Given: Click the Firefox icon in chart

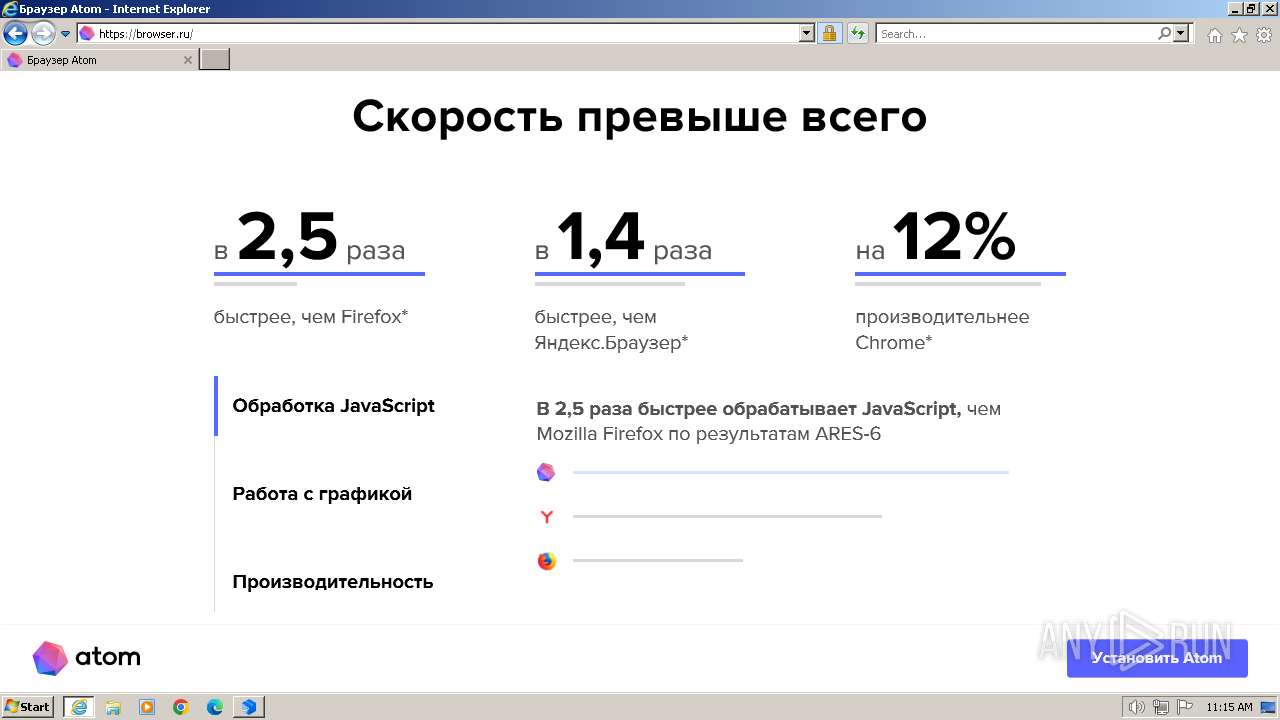Looking at the screenshot, I should (546, 561).
